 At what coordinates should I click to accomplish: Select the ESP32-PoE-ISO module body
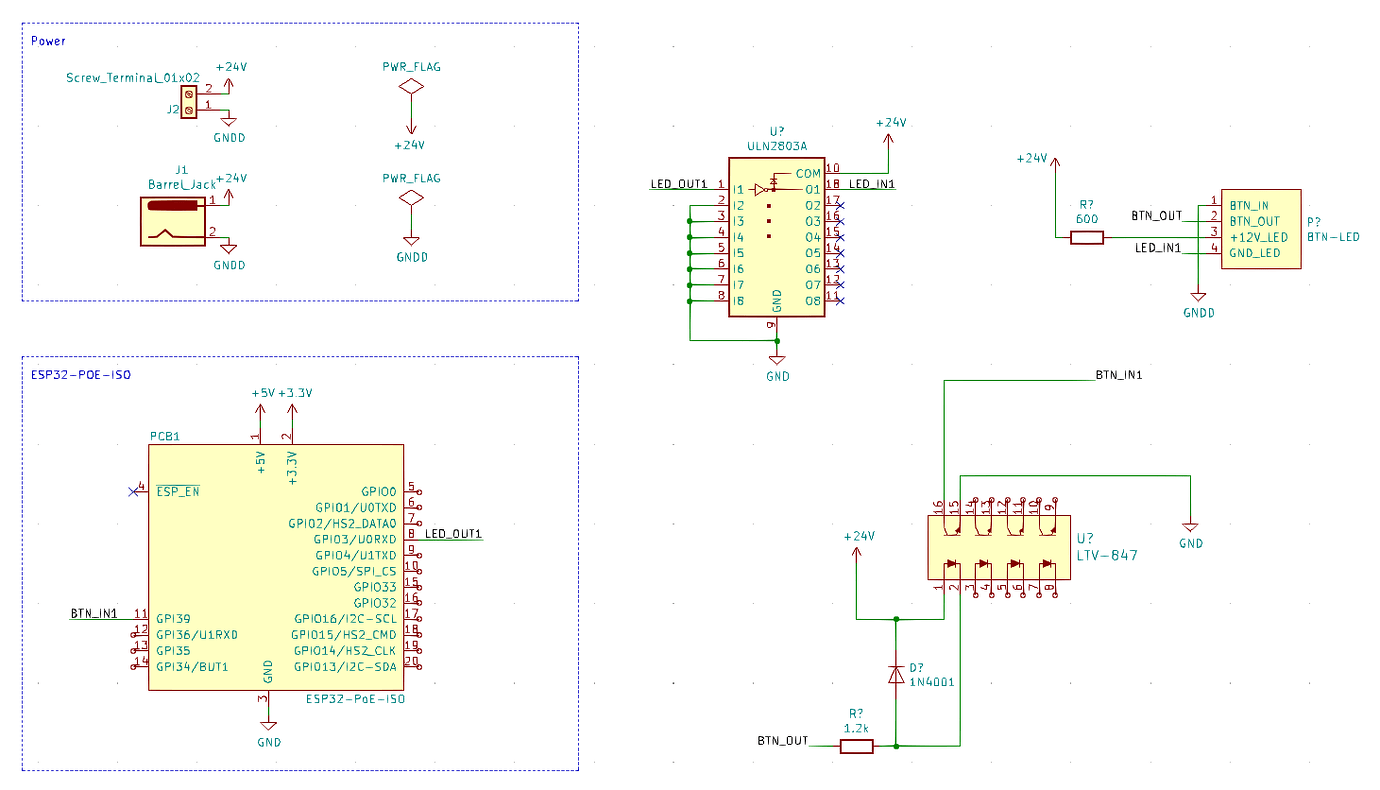tap(276, 567)
